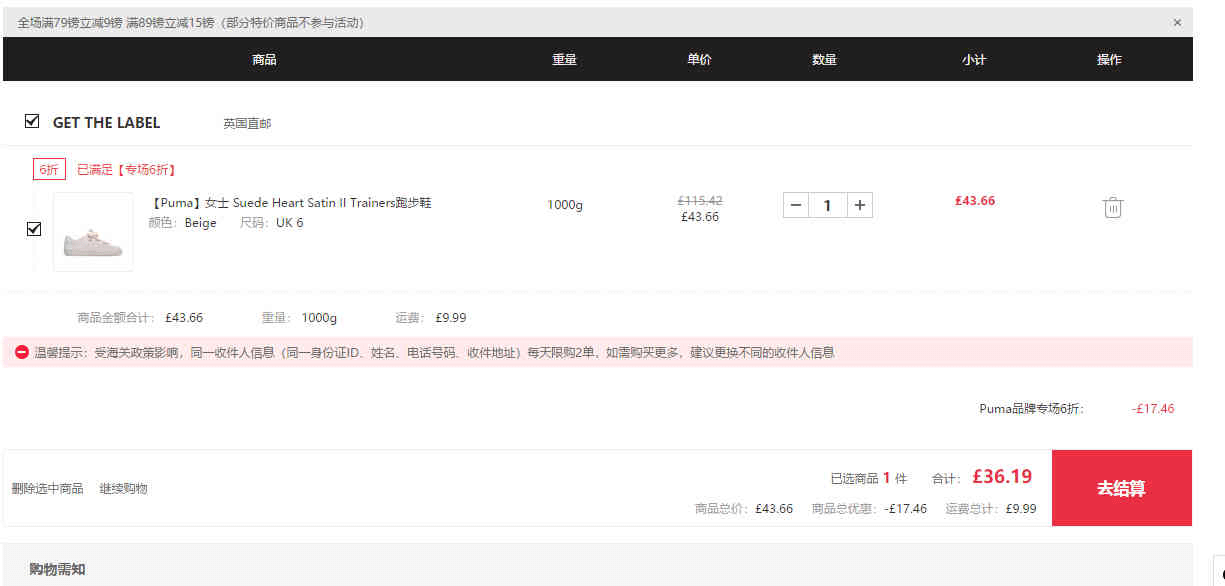The height and width of the screenshot is (586, 1225).
Task: Click the 商品总优惠 -£17.46 summary text
Action: click(x=869, y=509)
